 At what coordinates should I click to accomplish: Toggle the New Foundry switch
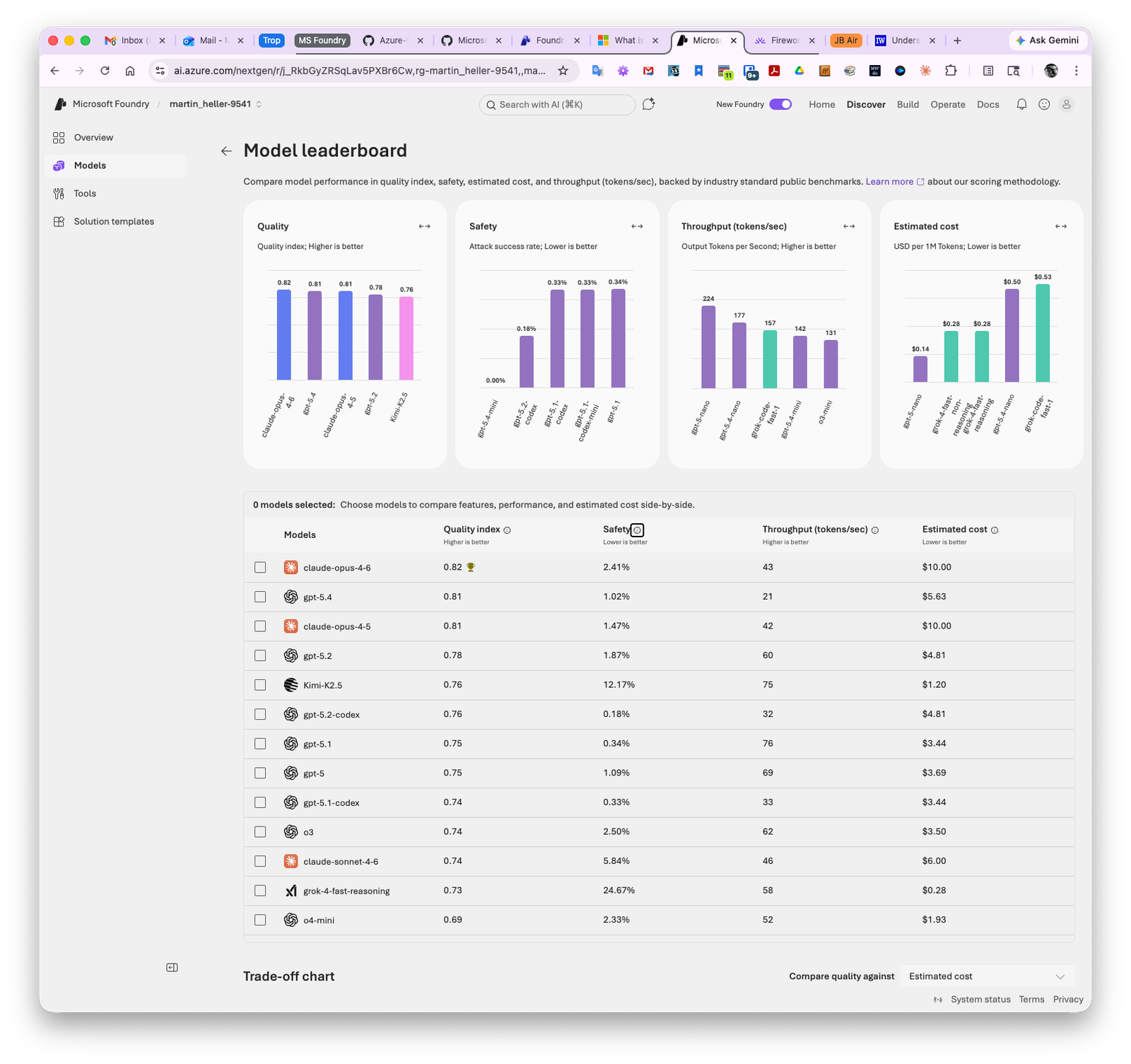(x=780, y=104)
